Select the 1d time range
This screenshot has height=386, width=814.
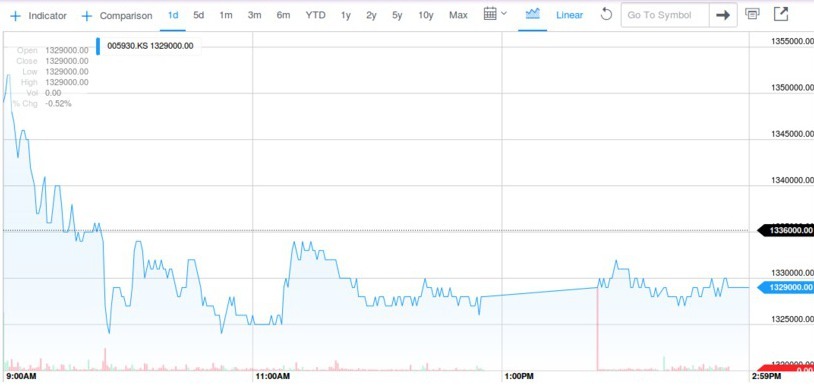[173, 15]
